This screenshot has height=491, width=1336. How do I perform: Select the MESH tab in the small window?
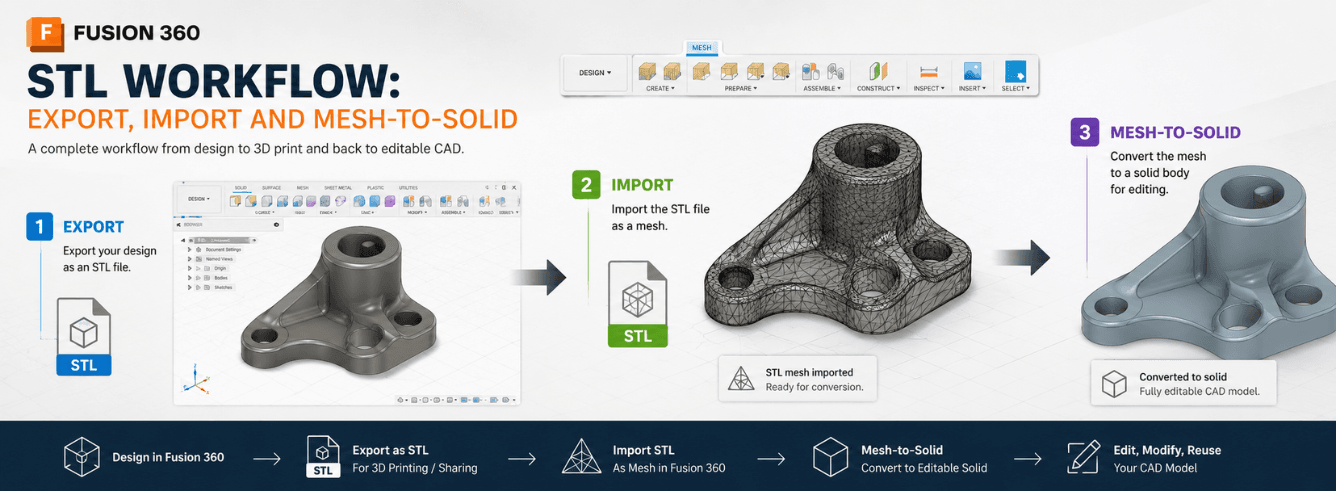pyautogui.click(x=302, y=188)
